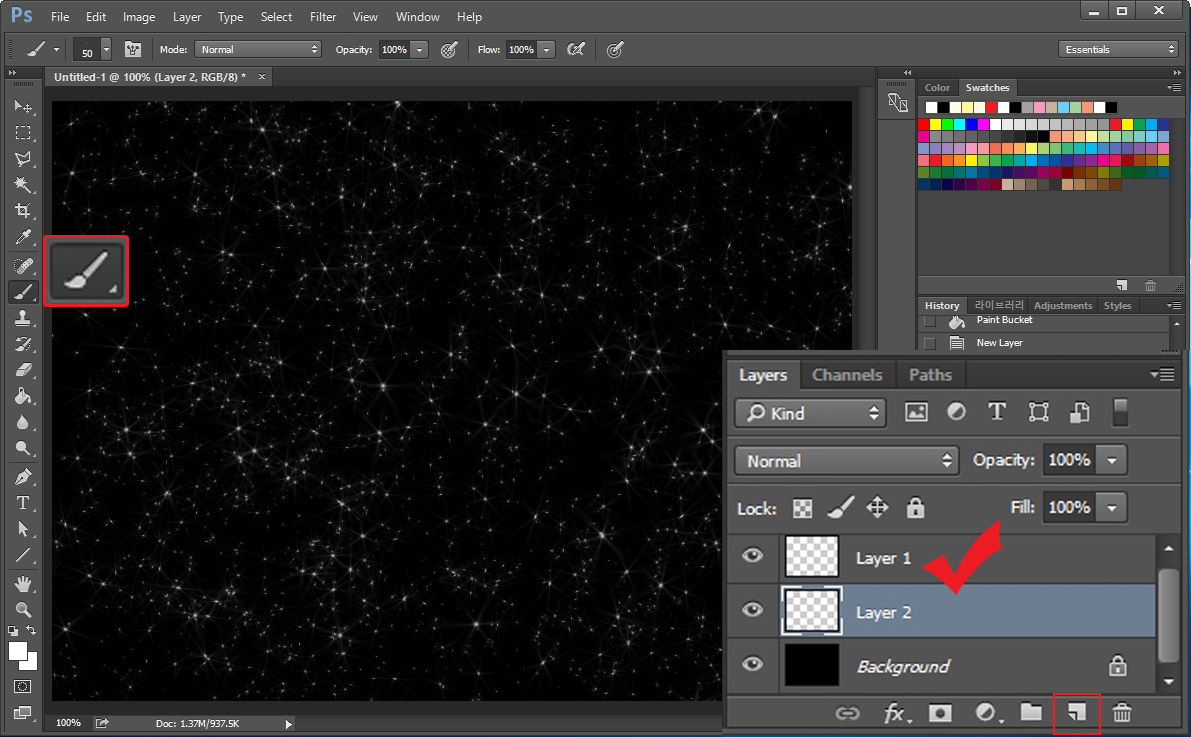The height and width of the screenshot is (737, 1191).
Task: Toggle lock transparent pixels
Action: tap(802, 508)
